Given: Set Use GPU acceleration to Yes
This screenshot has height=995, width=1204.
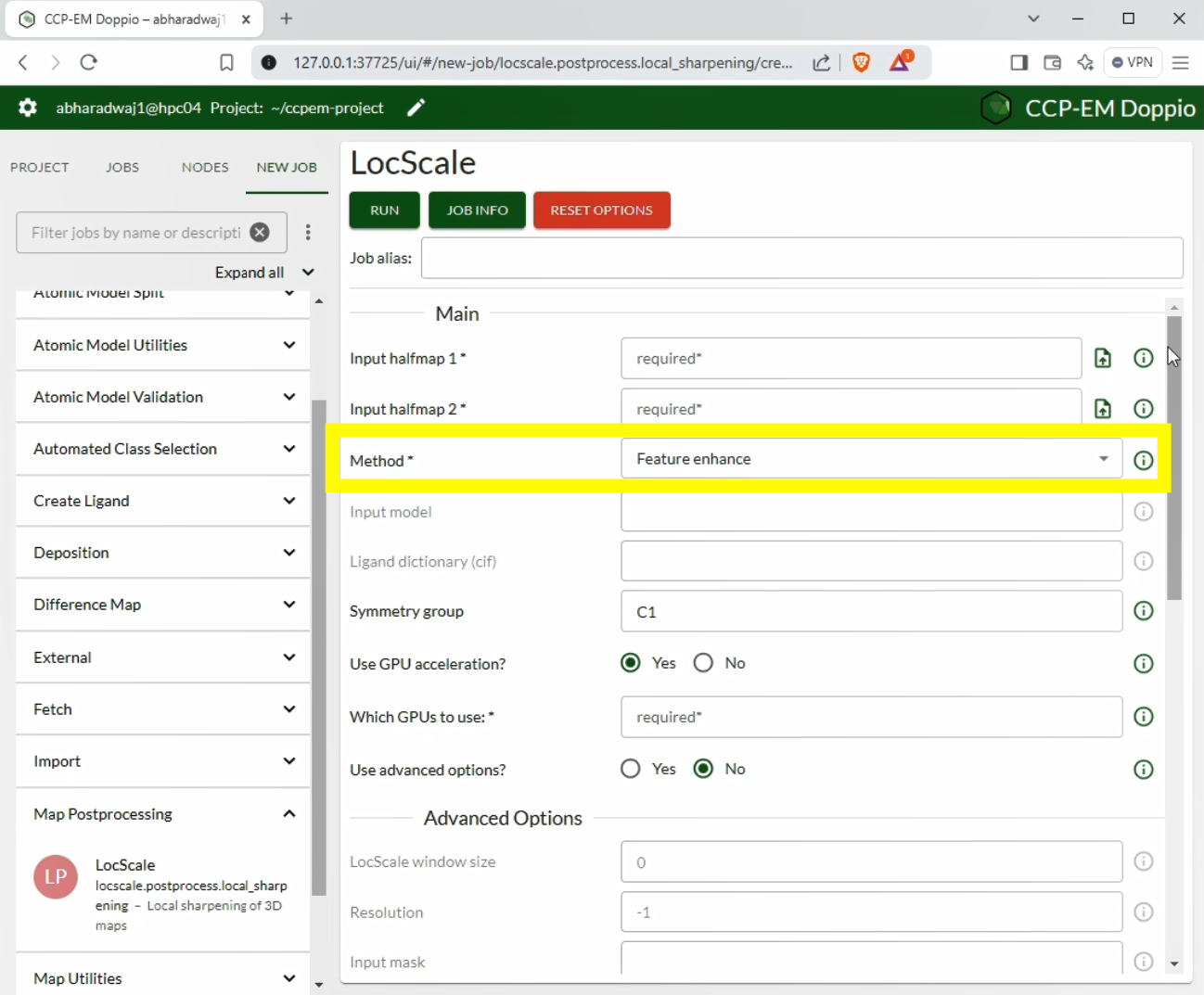Looking at the screenshot, I should (631, 663).
